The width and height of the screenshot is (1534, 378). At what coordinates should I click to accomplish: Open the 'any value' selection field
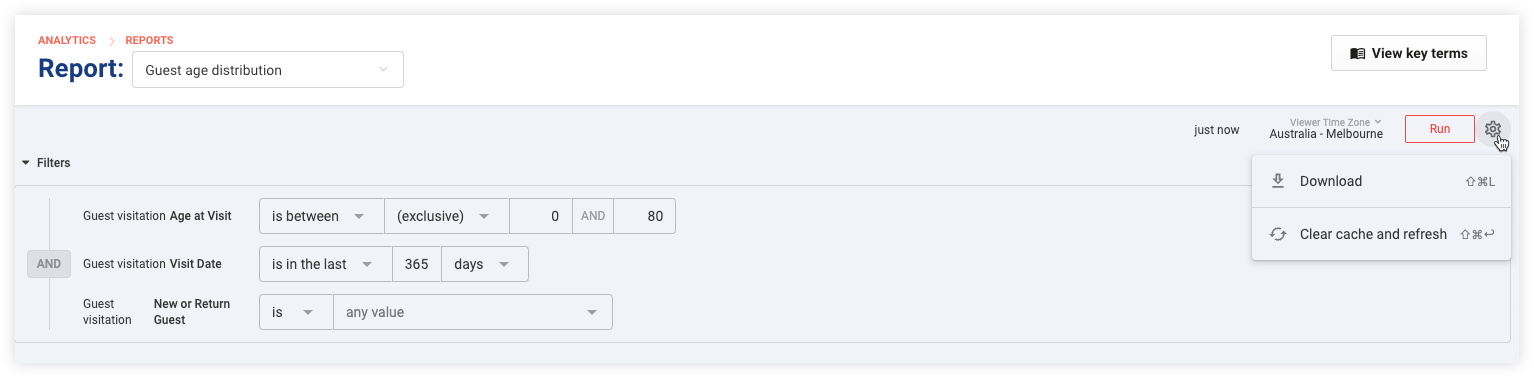473,312
